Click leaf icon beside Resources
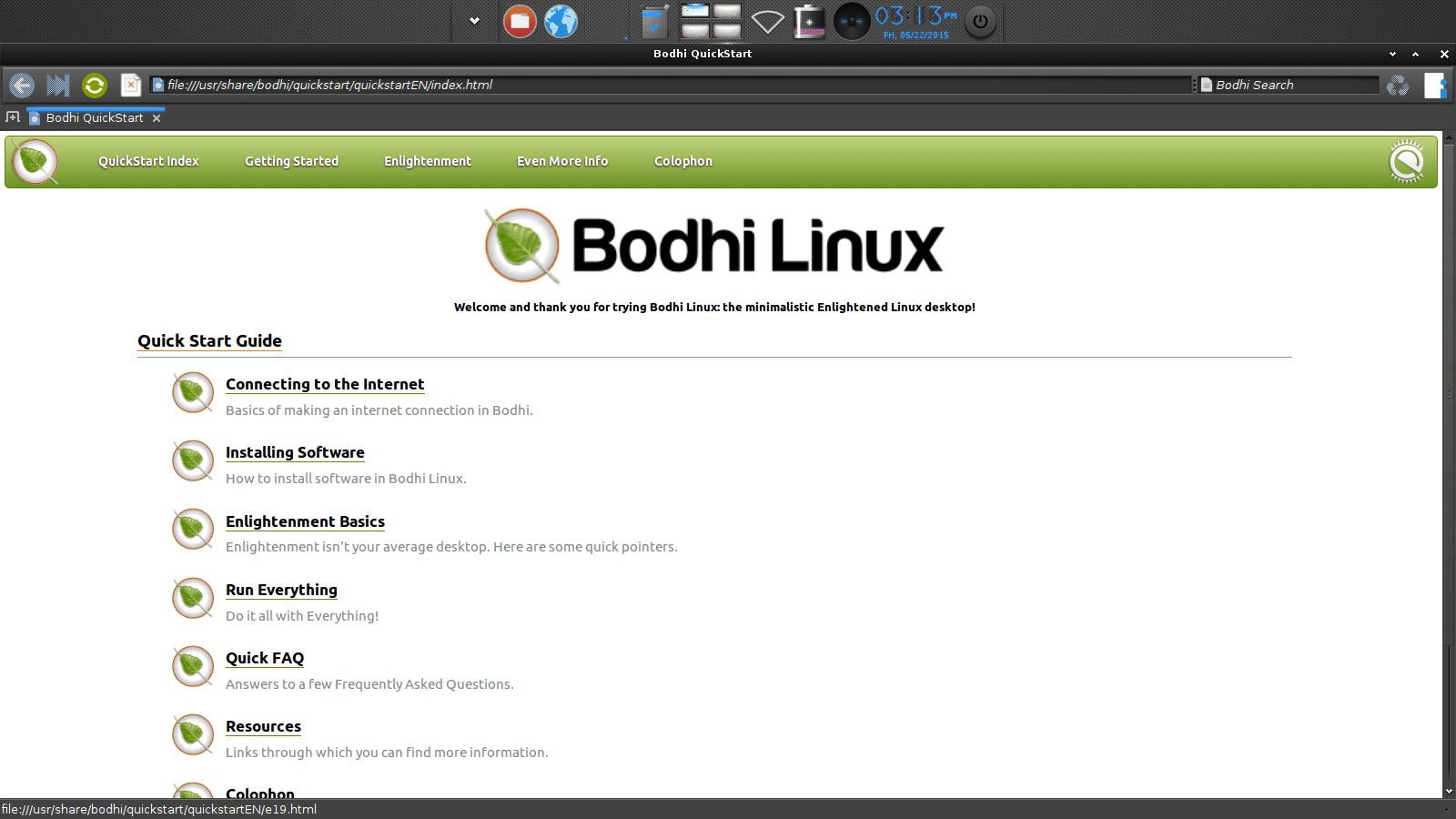Viewport: 1456px width, 819px height. [193, 735]
